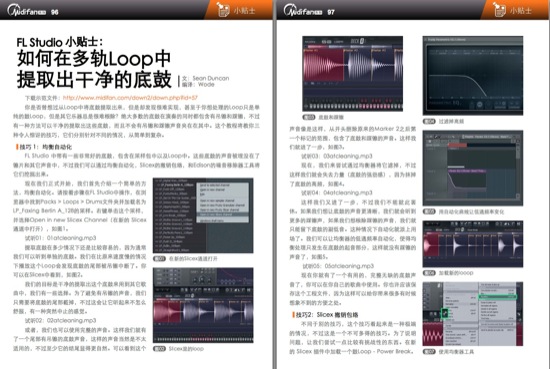Open the red waveform figure at top of page 97
The image size is (550, 369).
tap(353, 74)
